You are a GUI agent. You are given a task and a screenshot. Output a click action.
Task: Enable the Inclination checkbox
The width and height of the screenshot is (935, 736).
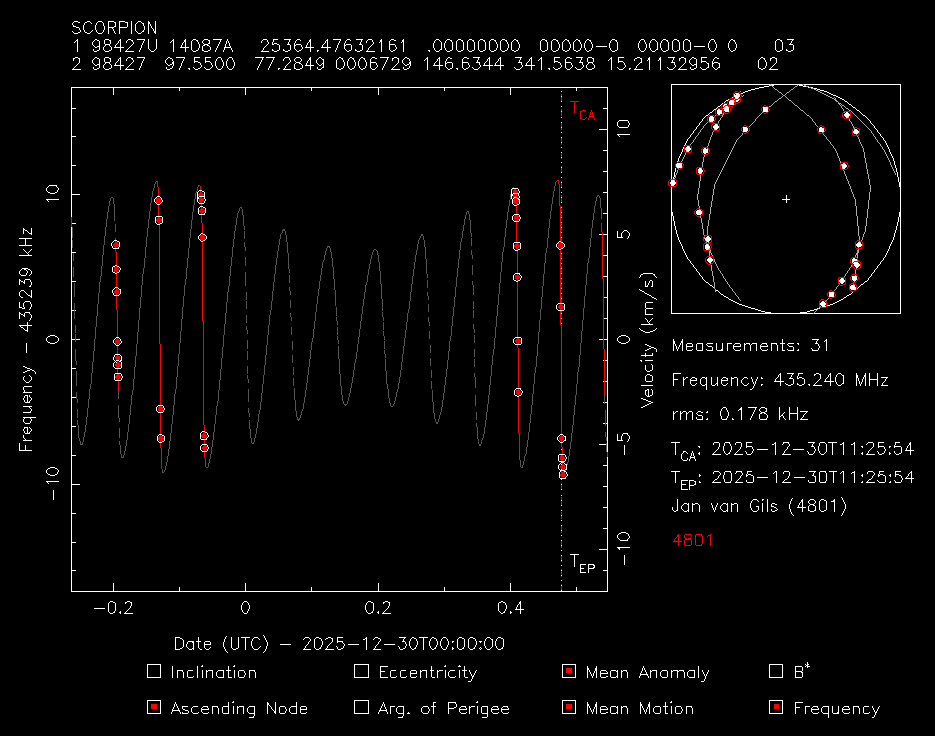pos(153,672)
